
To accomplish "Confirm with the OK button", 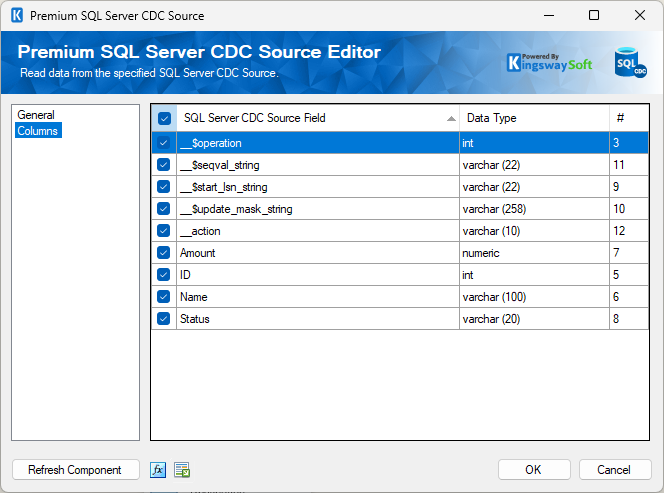I will pos(534,470).
